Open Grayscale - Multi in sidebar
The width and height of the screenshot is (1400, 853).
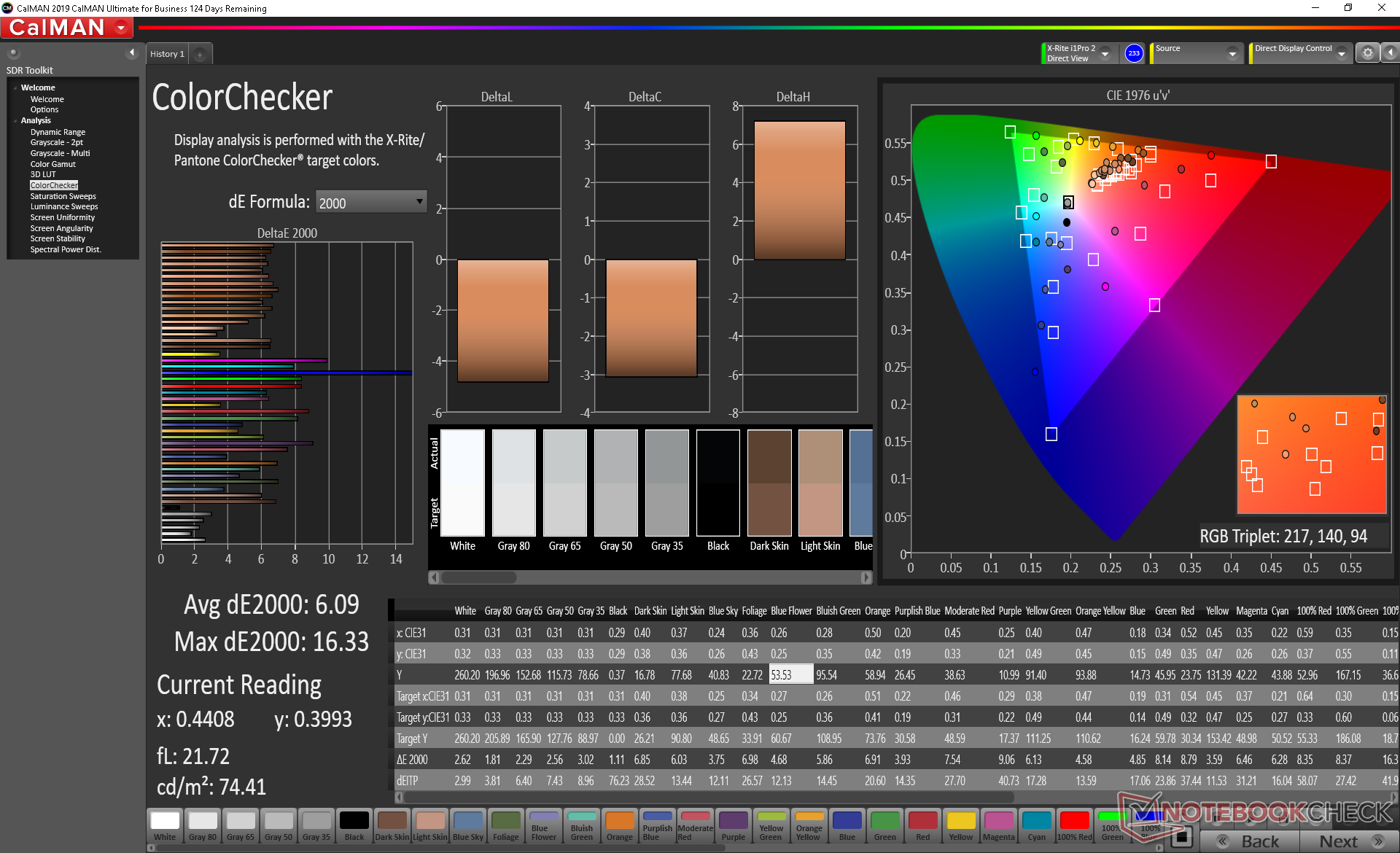60,153
